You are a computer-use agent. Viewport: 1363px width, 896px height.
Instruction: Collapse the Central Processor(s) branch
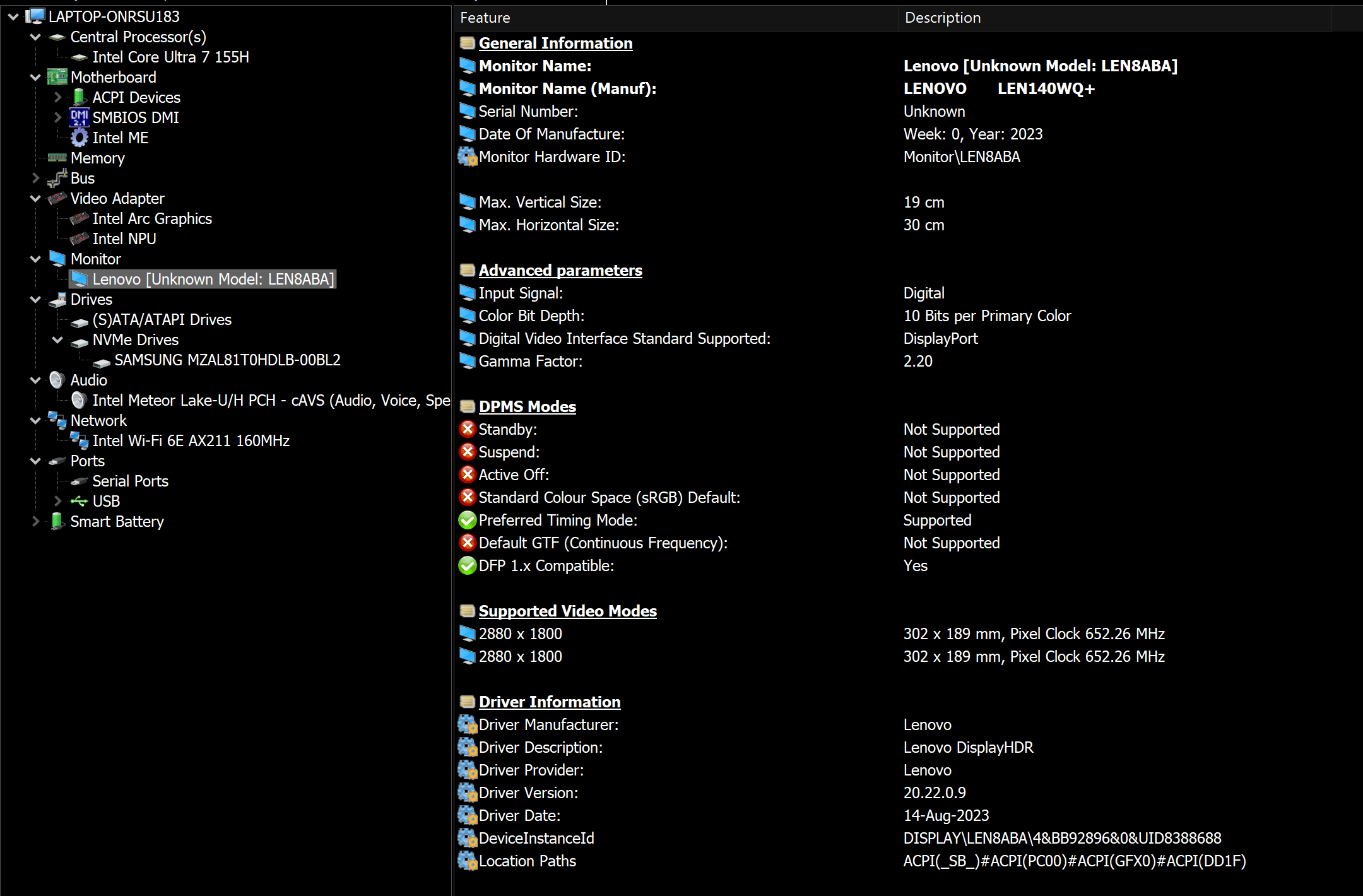35,37
